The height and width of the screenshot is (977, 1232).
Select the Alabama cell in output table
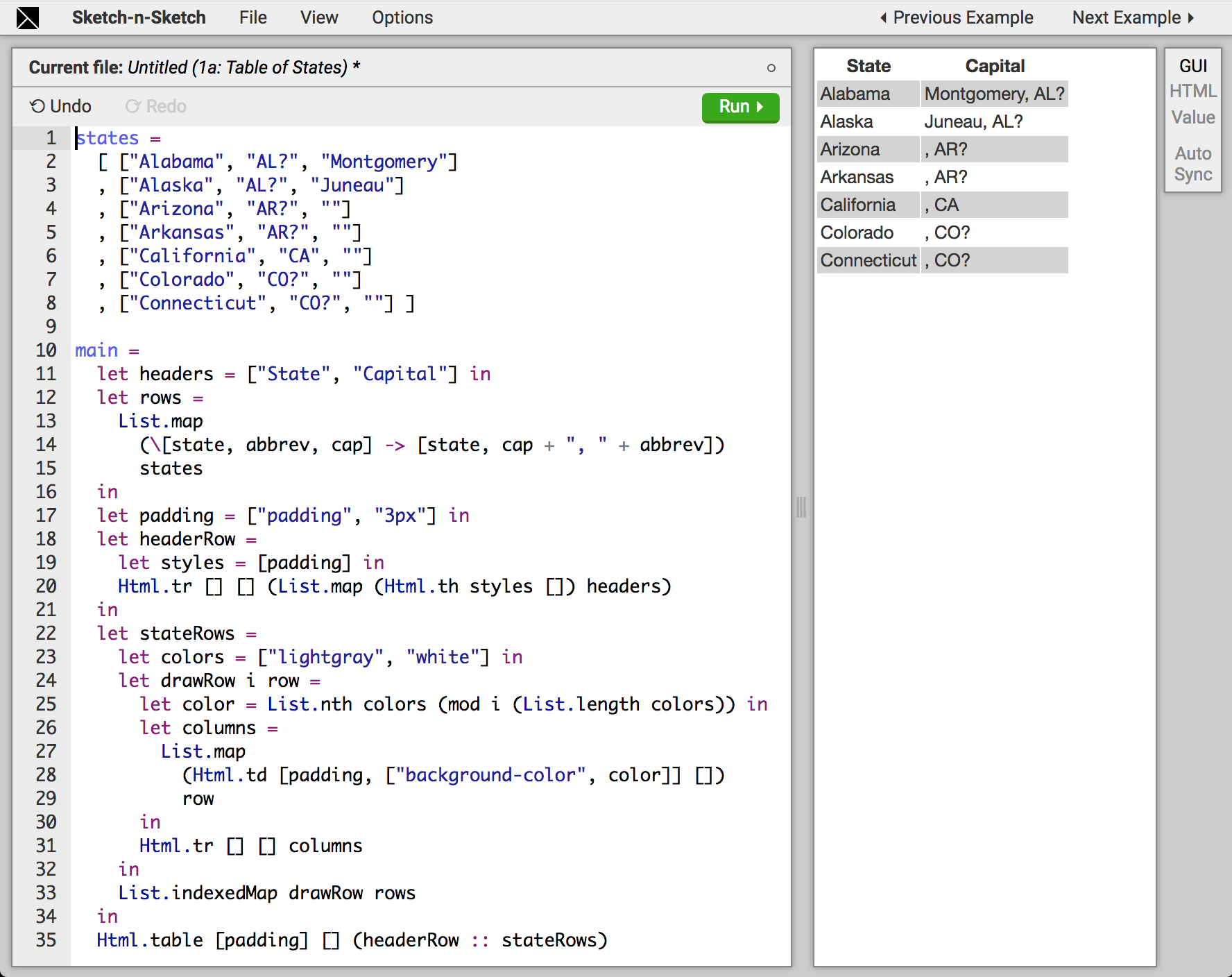point(869,94)
